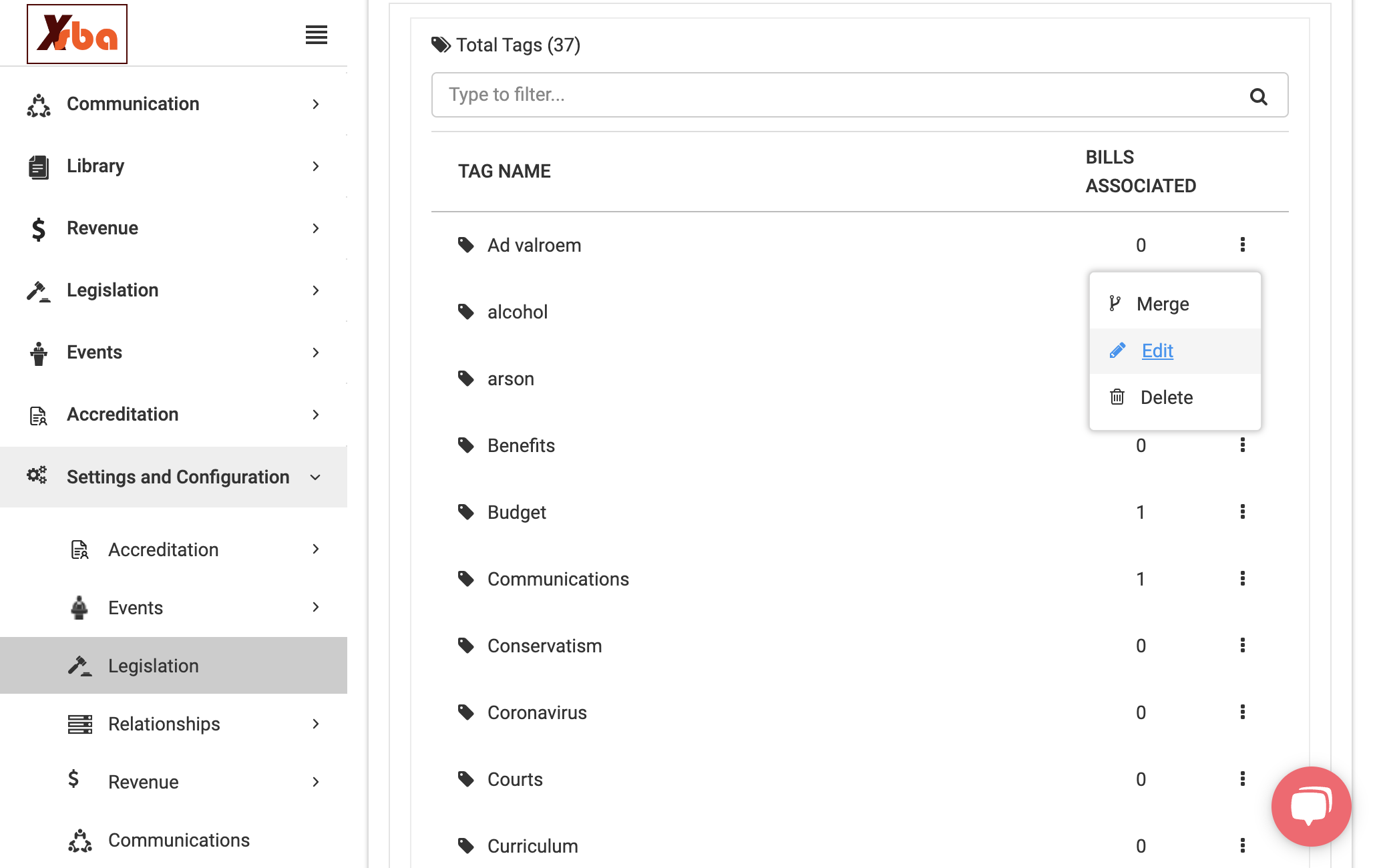Click the Curriculum tag name
Screen dimensions: 1373x868
[533, 846]
